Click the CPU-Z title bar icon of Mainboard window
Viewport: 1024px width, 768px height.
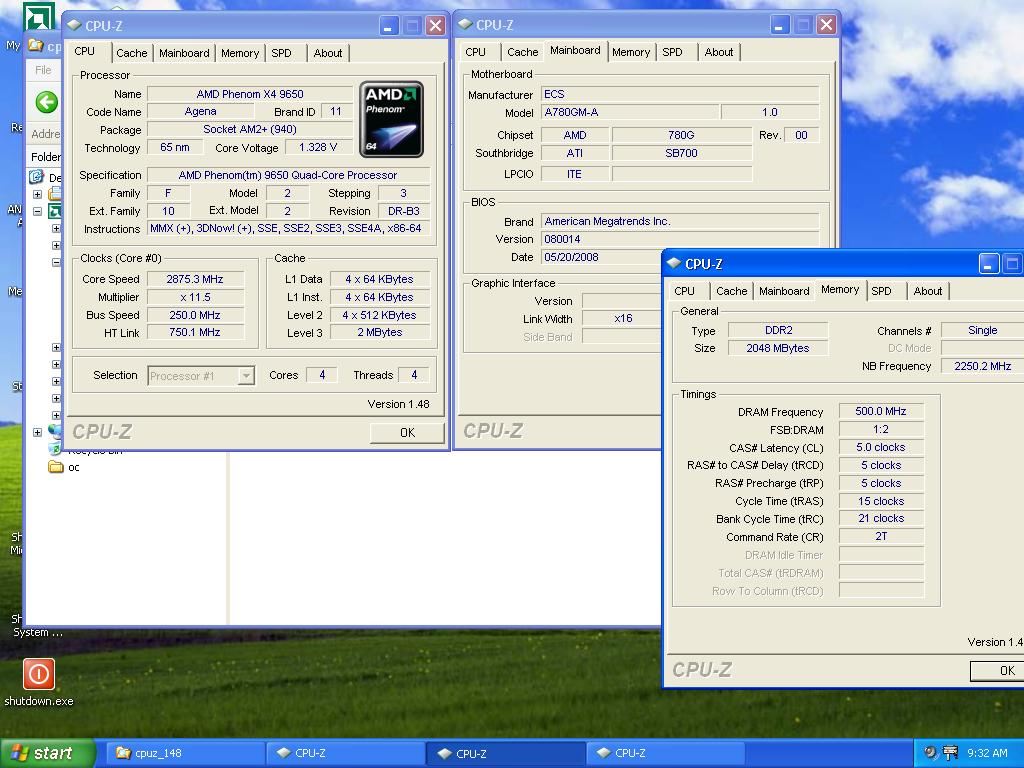click(x=465, y=25)
